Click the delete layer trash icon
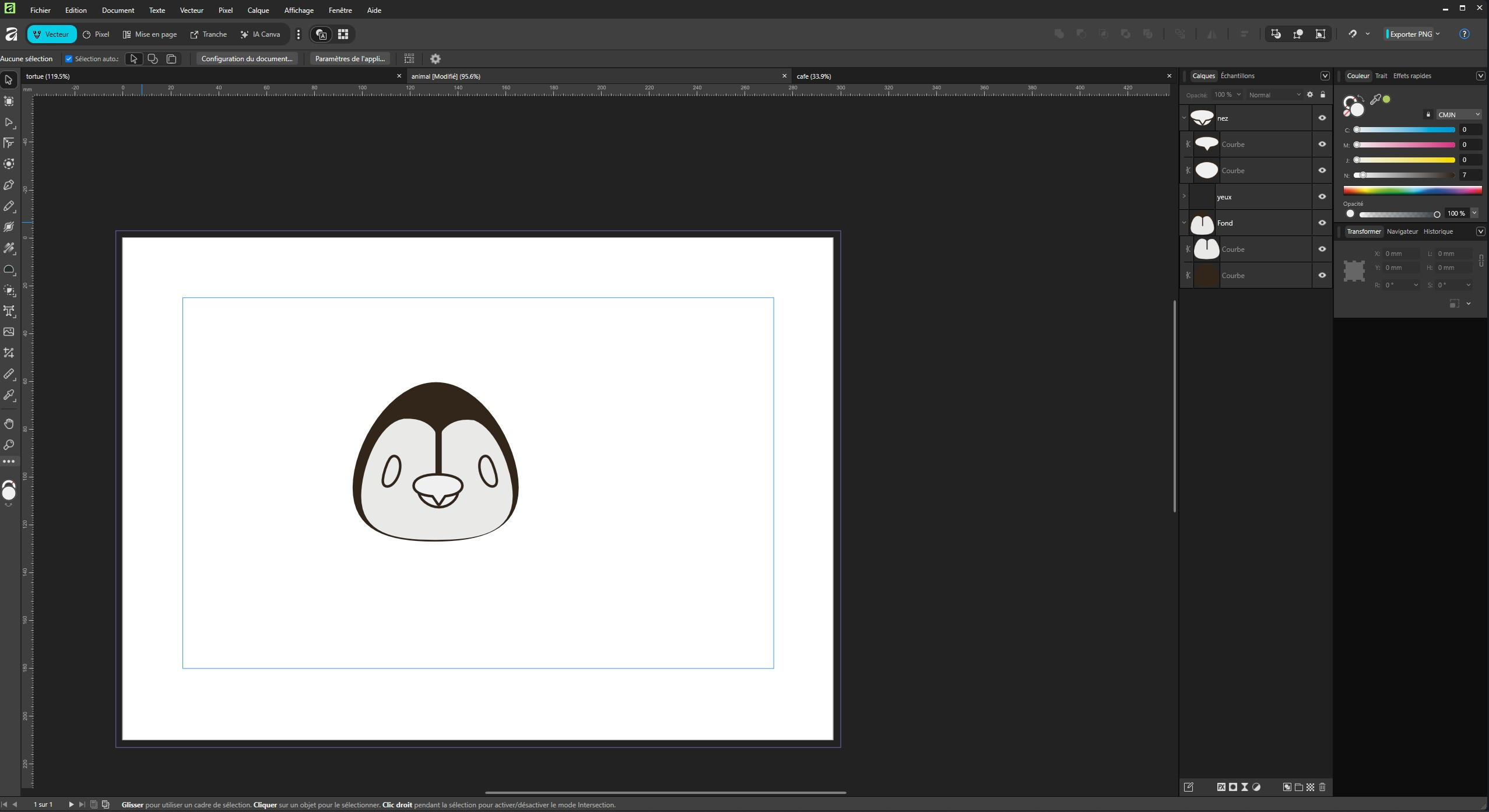 point(1322,787)
